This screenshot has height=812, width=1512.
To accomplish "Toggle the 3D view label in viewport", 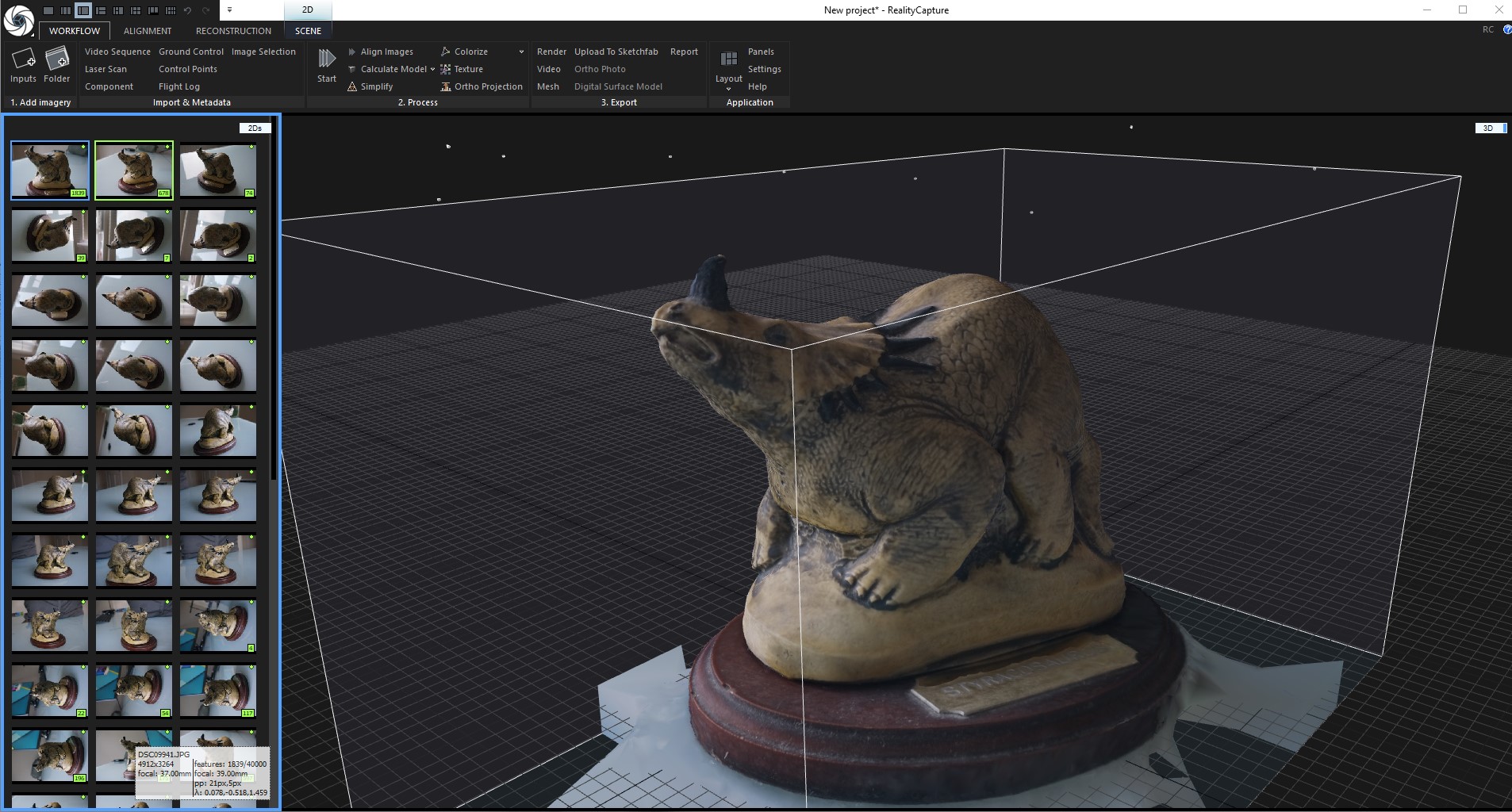I will click(x=1488, y=128).
